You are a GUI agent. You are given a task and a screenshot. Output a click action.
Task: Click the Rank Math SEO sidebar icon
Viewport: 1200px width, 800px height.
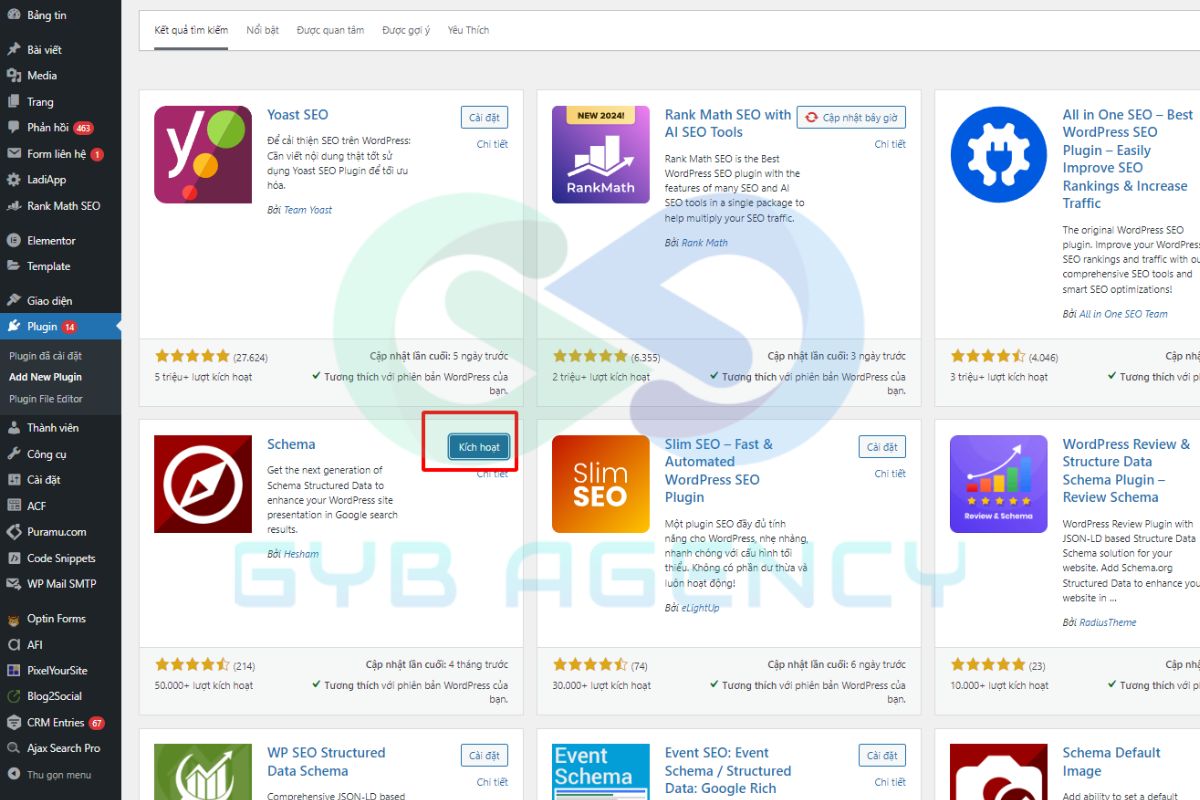pos(13,206)
